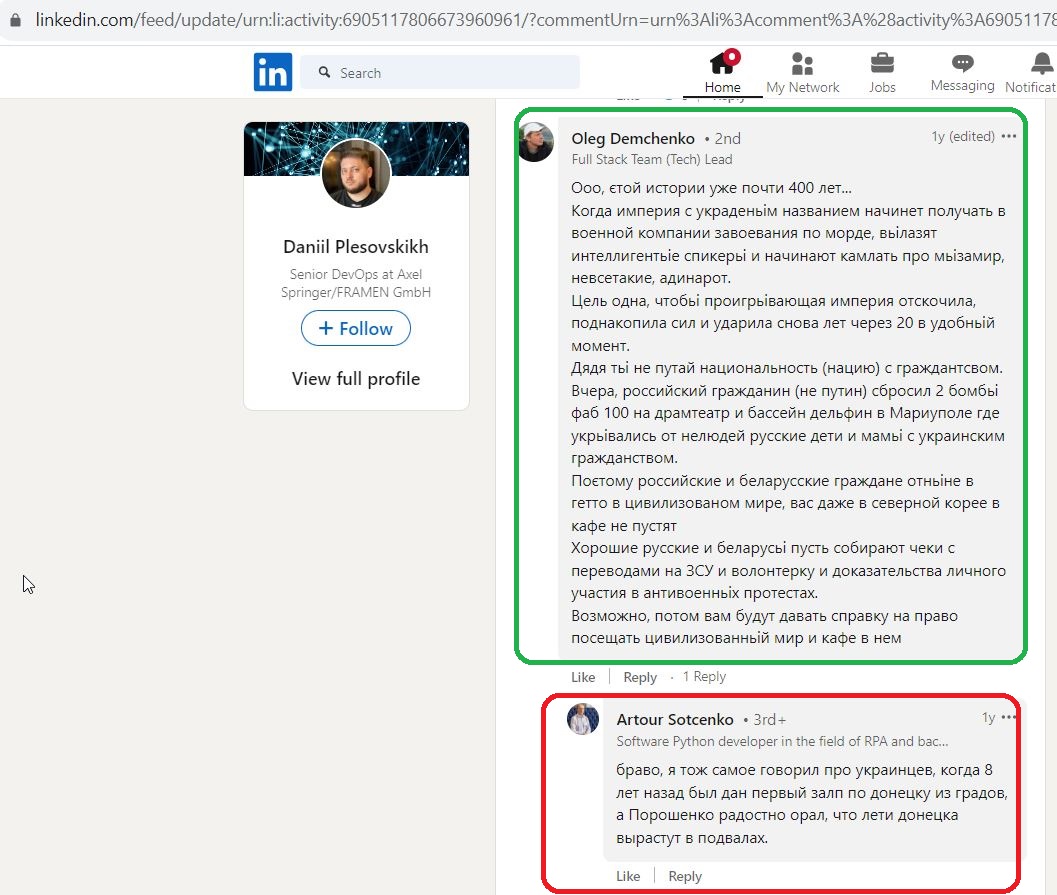Screen dimensions: 1057x895
Task: Reply to Oleg Demchenko's comment
Action: point(640,677)
